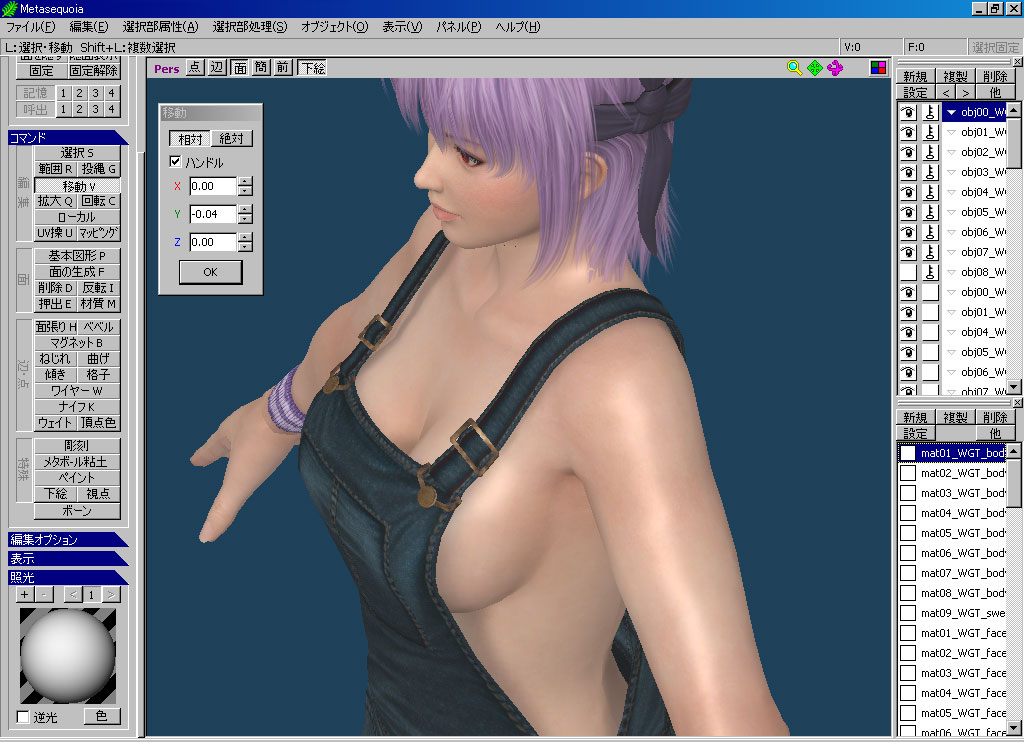1024x742 pixels.
Task: Decrease Y value with spinner down arrow
Action: (x=245, y=219)
